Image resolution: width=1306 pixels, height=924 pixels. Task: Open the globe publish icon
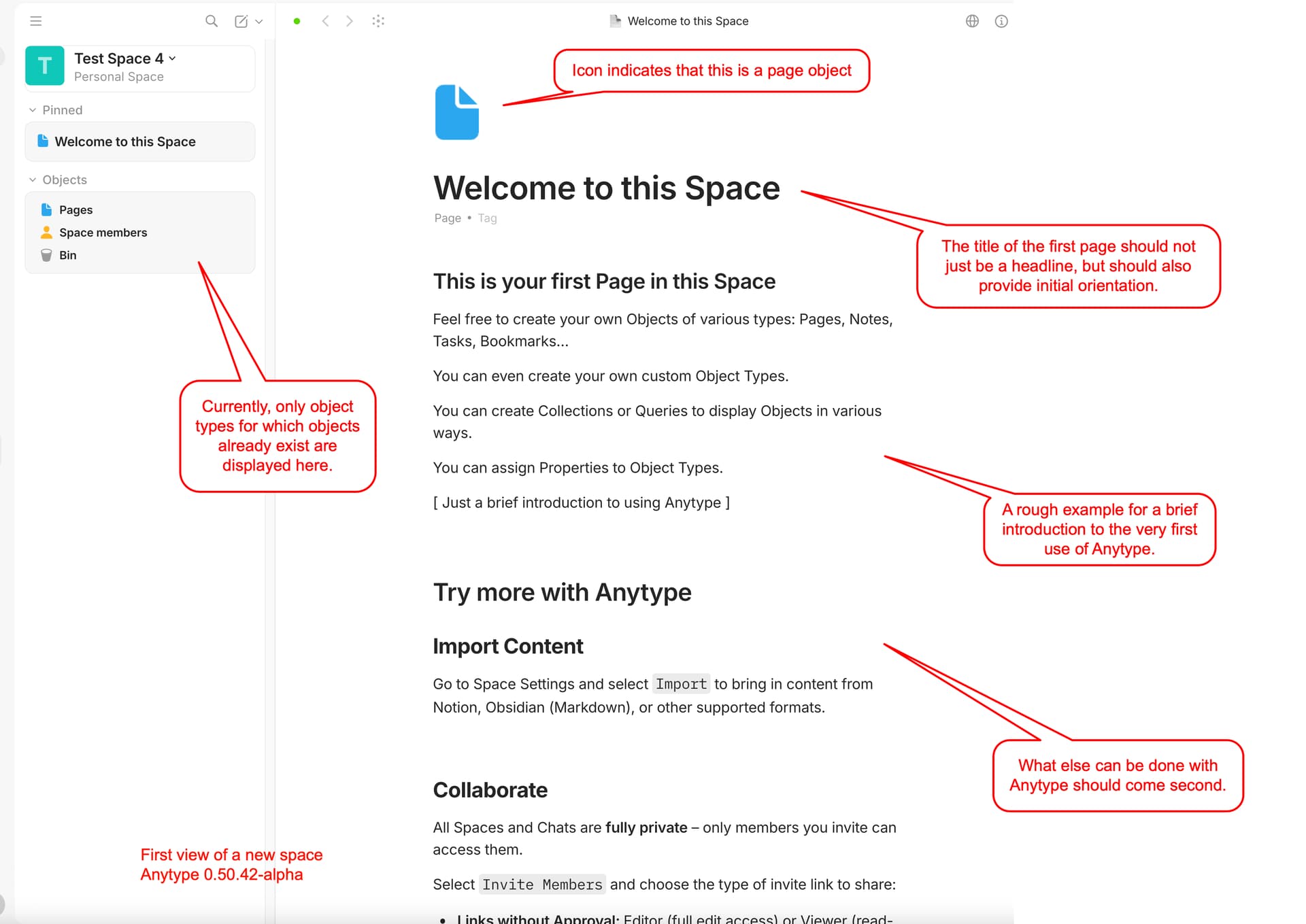(x=973, y=21)
